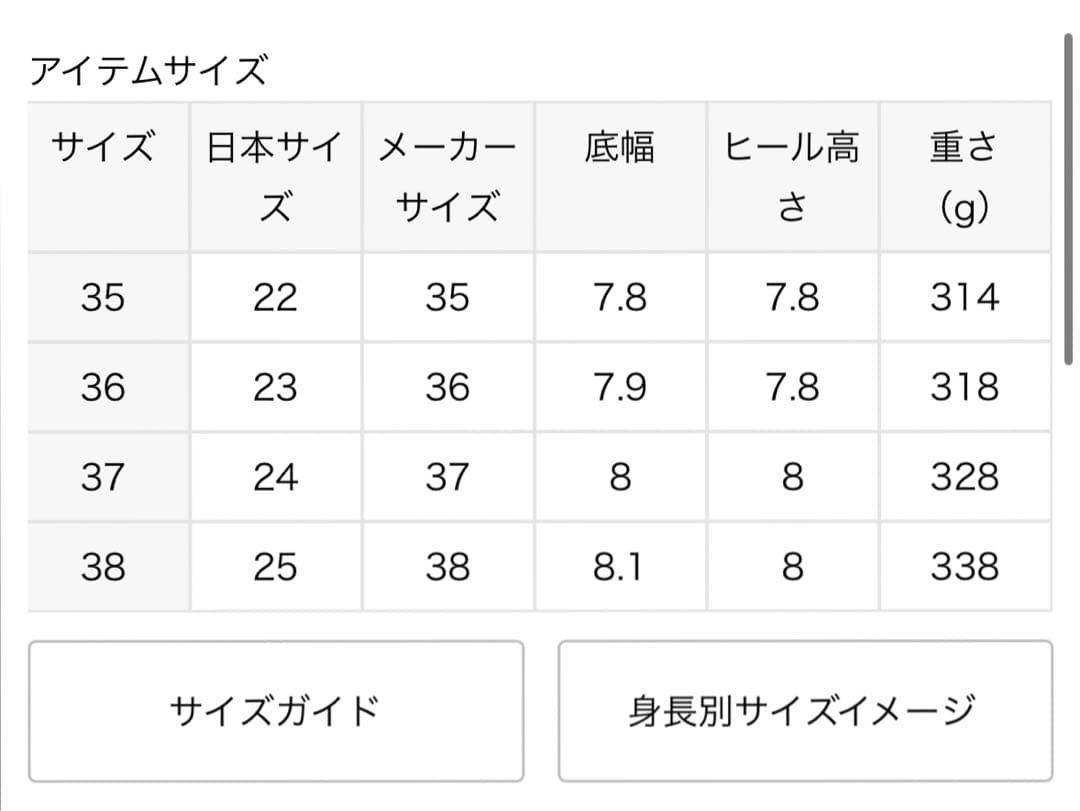Select the 底幅 column header
The image size is (1080, 811).
coord(620,148)
